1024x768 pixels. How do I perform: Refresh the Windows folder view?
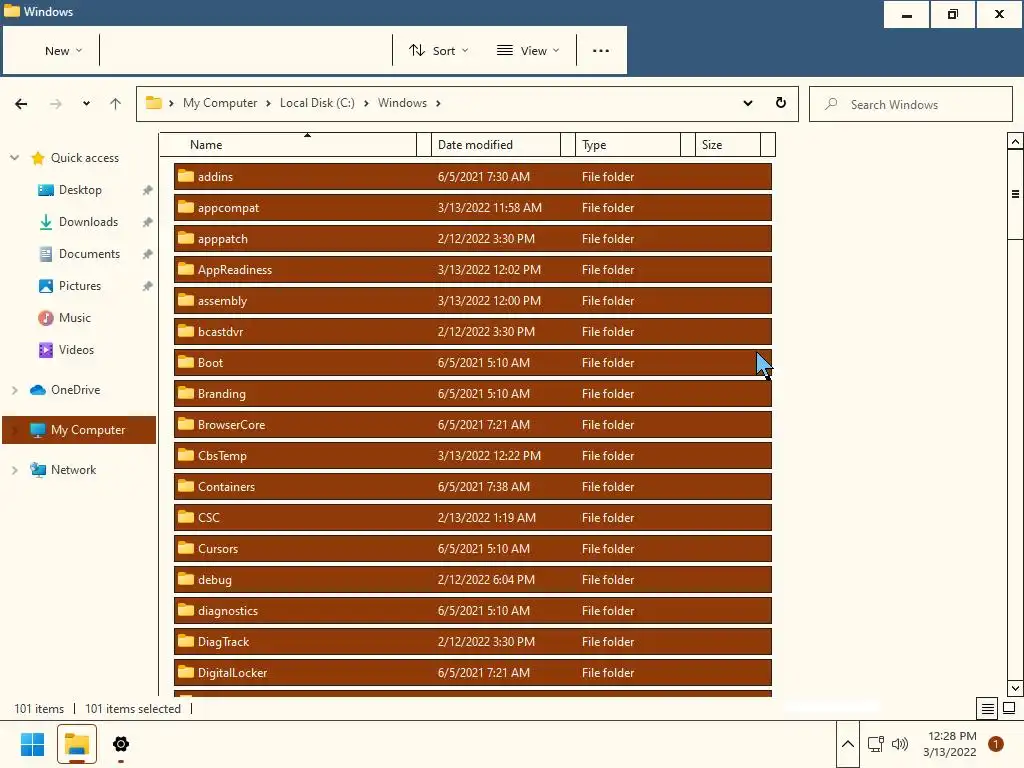click(x=780, y=103)
